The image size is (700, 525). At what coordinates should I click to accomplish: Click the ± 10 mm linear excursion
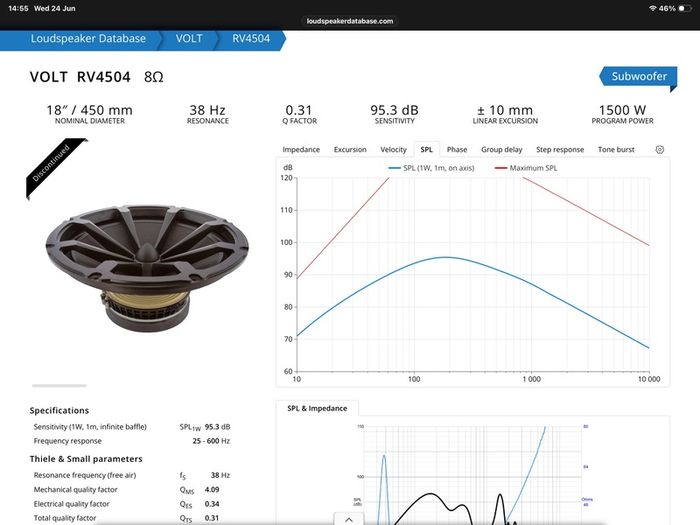click(505, 110)
